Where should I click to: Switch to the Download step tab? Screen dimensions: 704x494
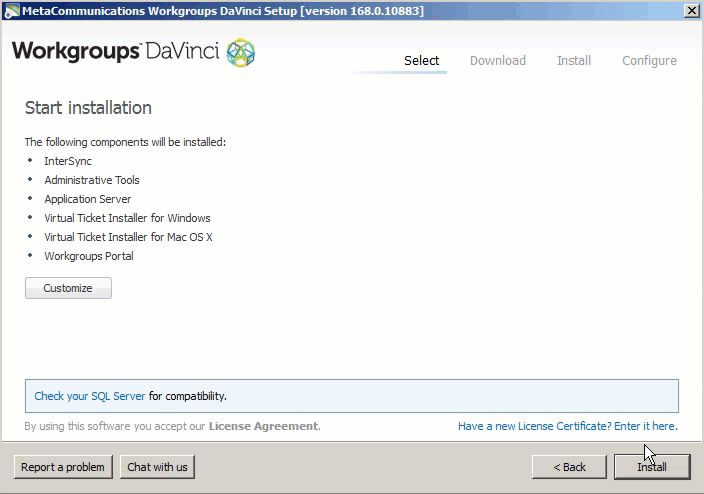pyautogui.click(x=497, y=61)
